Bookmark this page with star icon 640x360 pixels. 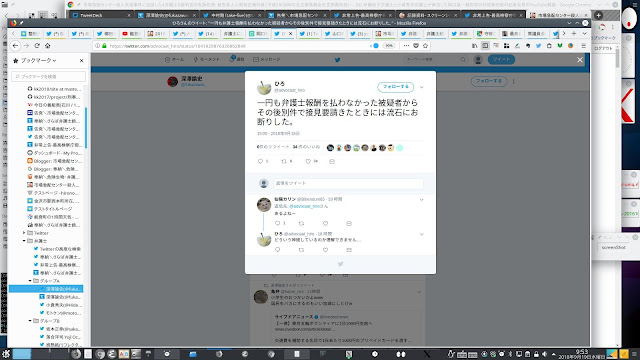tap(425, 46)
